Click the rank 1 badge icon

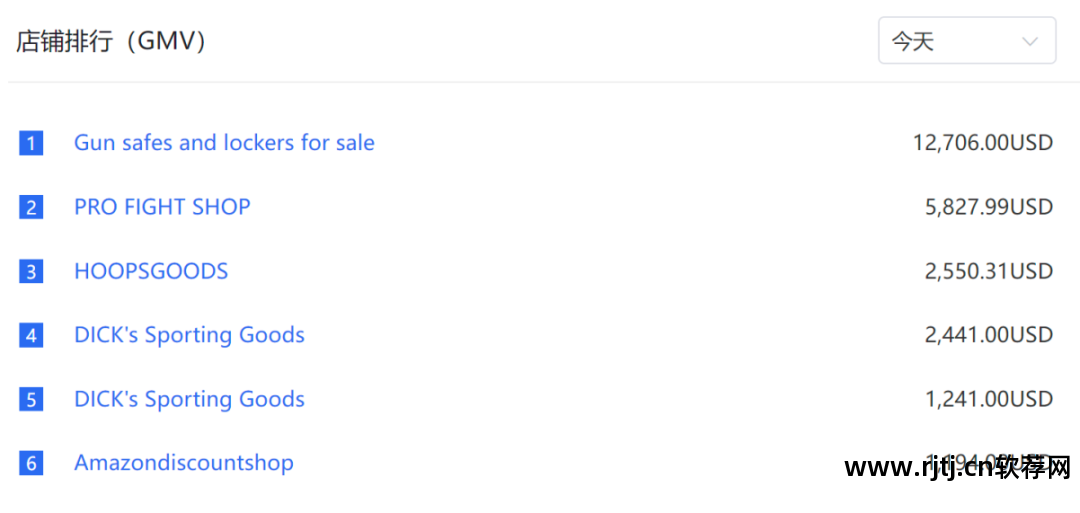31,143
